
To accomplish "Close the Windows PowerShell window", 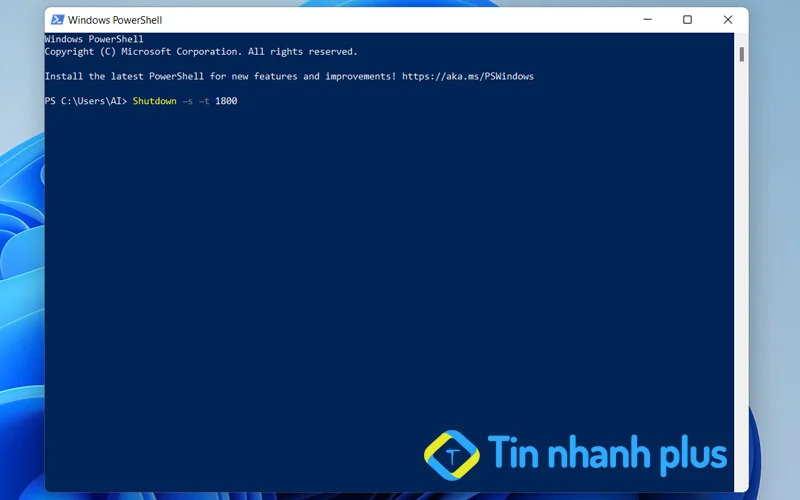I will click(728, 19).
